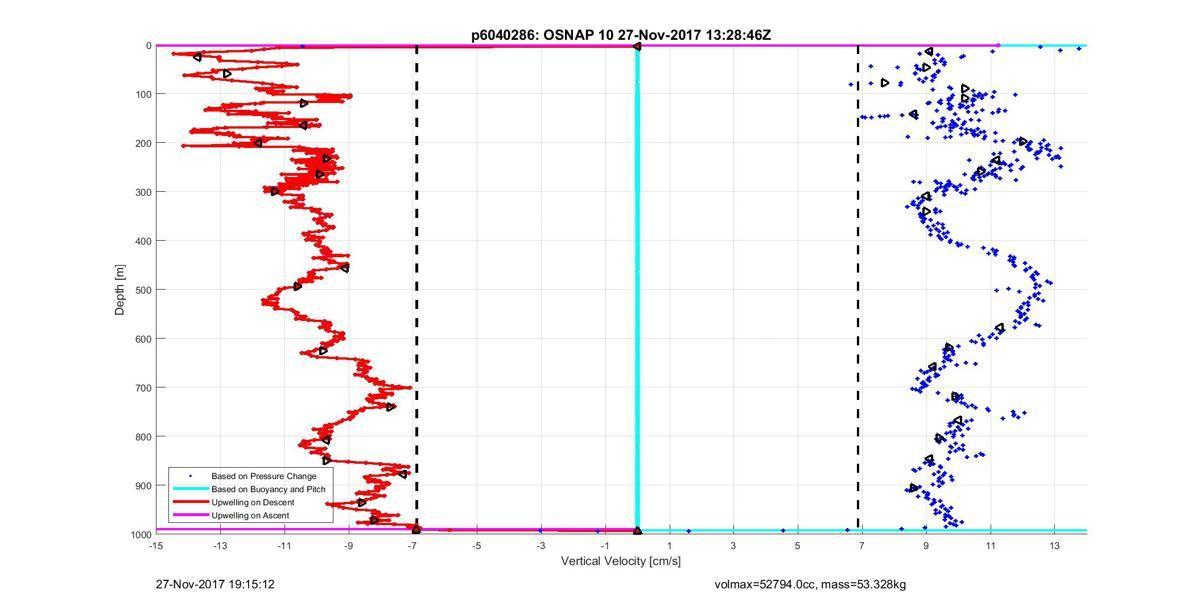
Task: Click the '500' depth tick label
Action: point(143,290)
